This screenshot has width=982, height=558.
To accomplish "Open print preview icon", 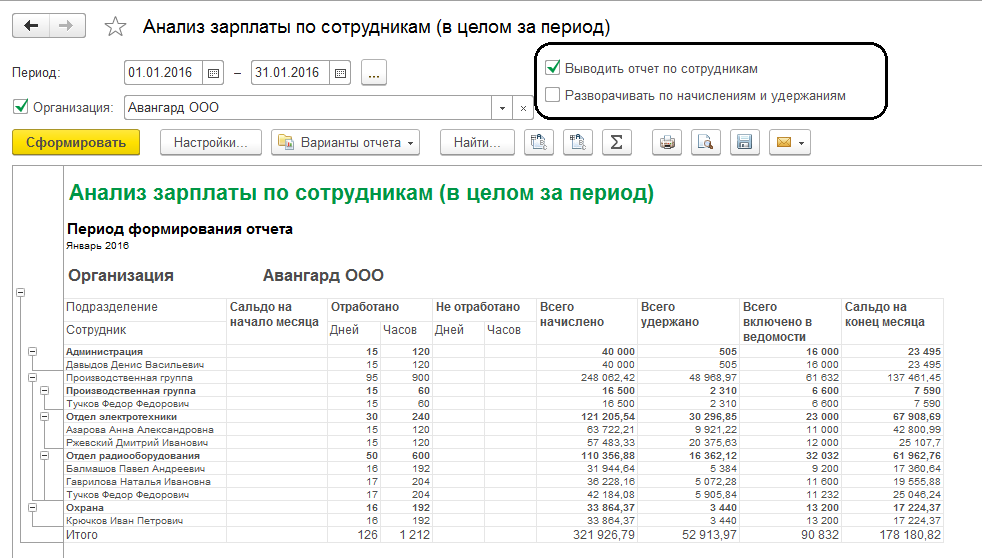I will coord(706,143).
